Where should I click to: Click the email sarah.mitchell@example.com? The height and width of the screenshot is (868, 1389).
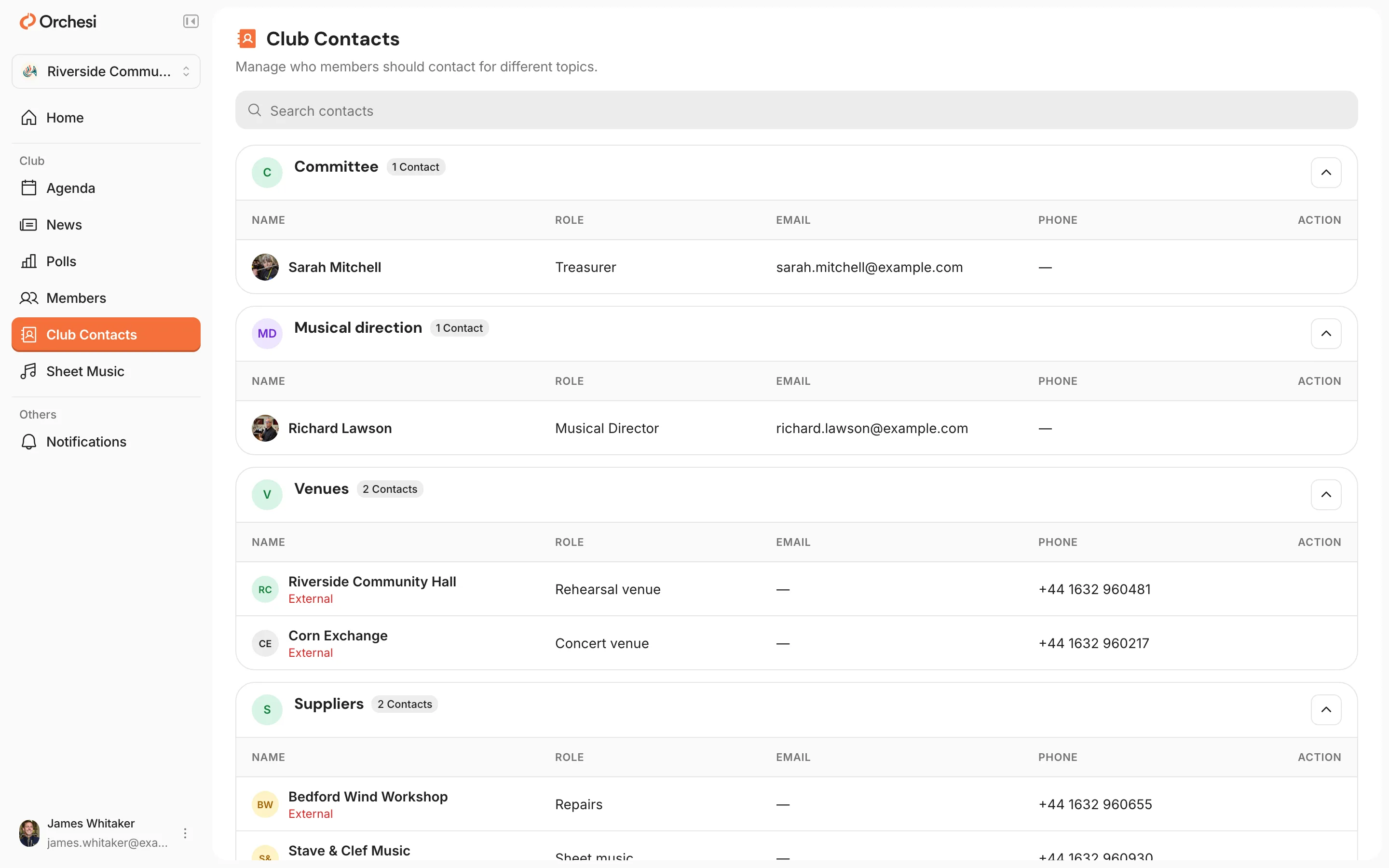pyautogui.click(x=869, y=268)
